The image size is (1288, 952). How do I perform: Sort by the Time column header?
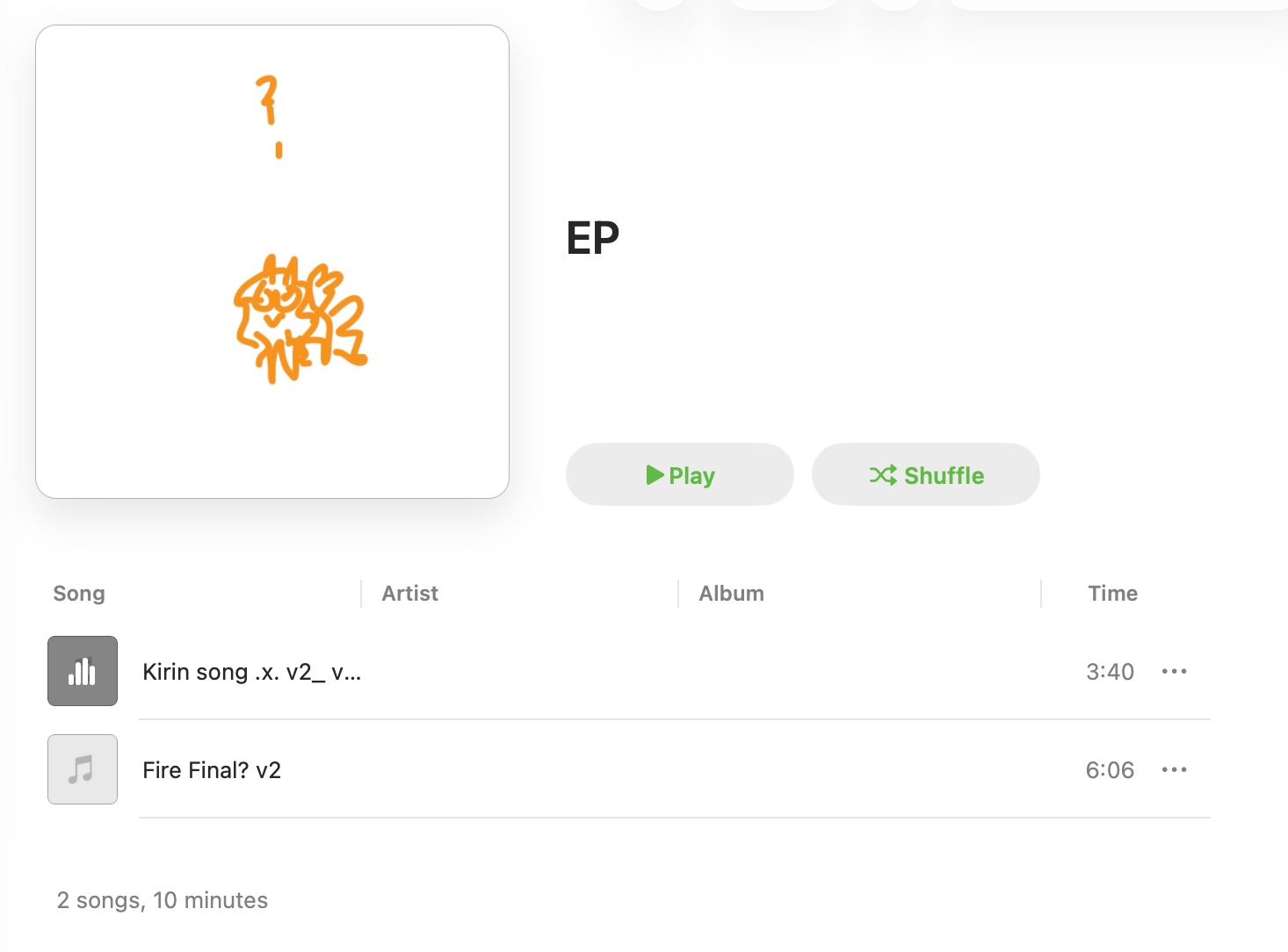1112,594
